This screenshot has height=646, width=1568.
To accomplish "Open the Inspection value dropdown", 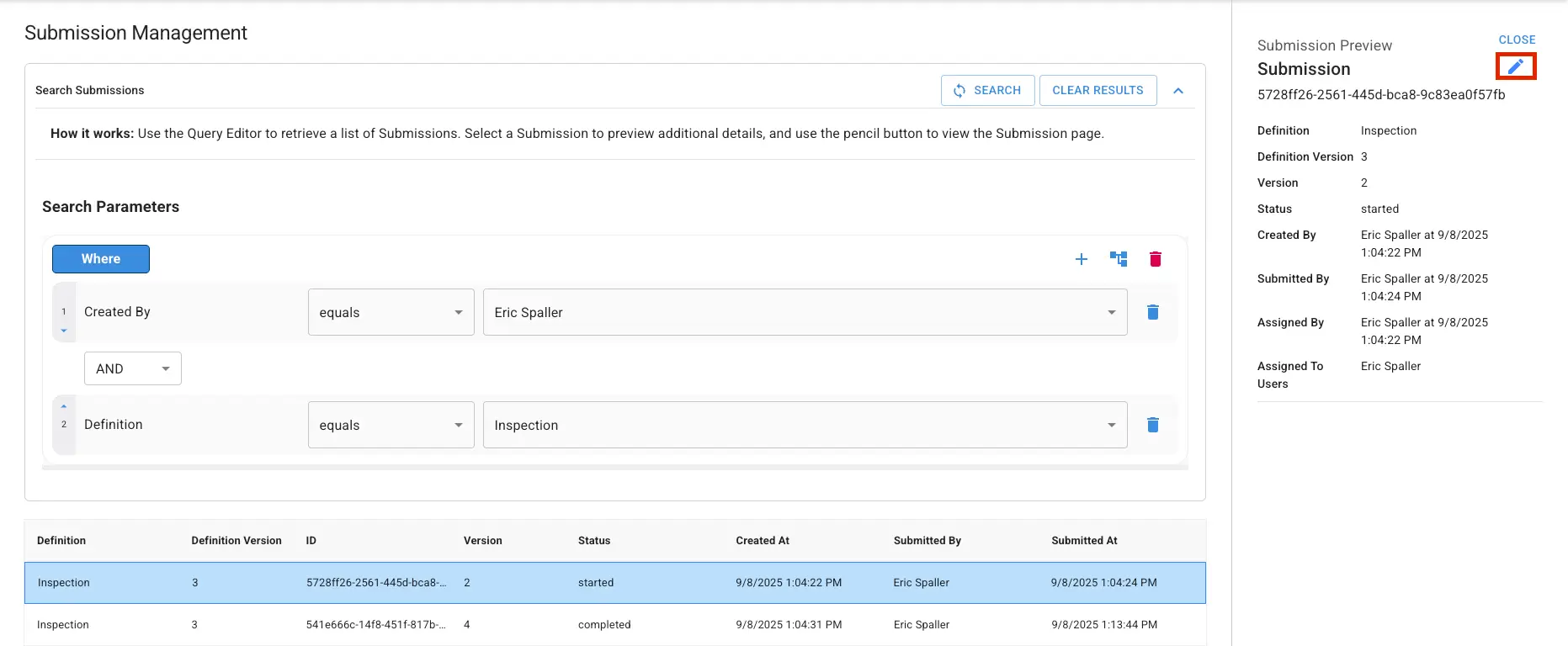I will pos(805,425).
